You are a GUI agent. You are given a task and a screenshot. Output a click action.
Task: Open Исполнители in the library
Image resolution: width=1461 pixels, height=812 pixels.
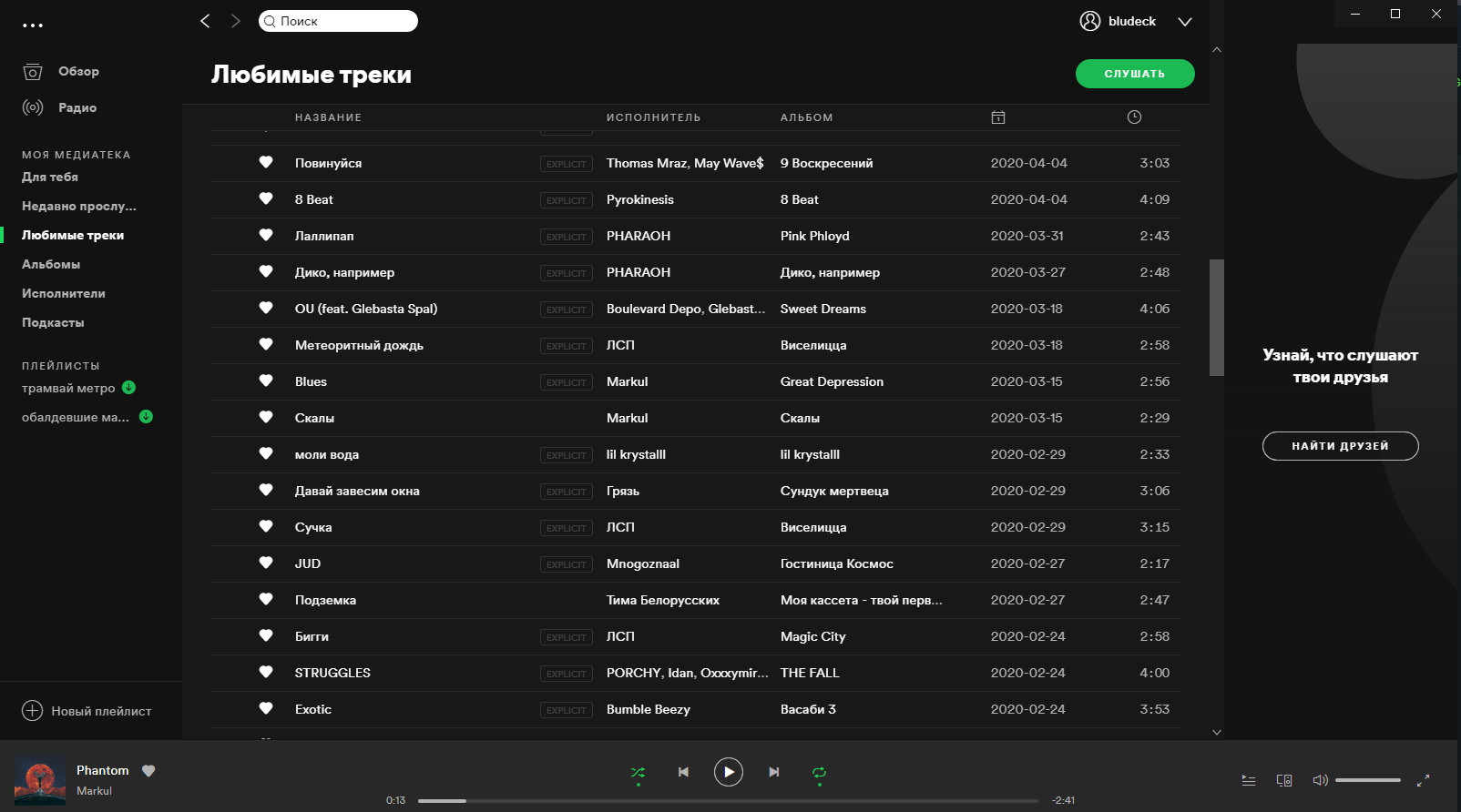coord(64,293)
